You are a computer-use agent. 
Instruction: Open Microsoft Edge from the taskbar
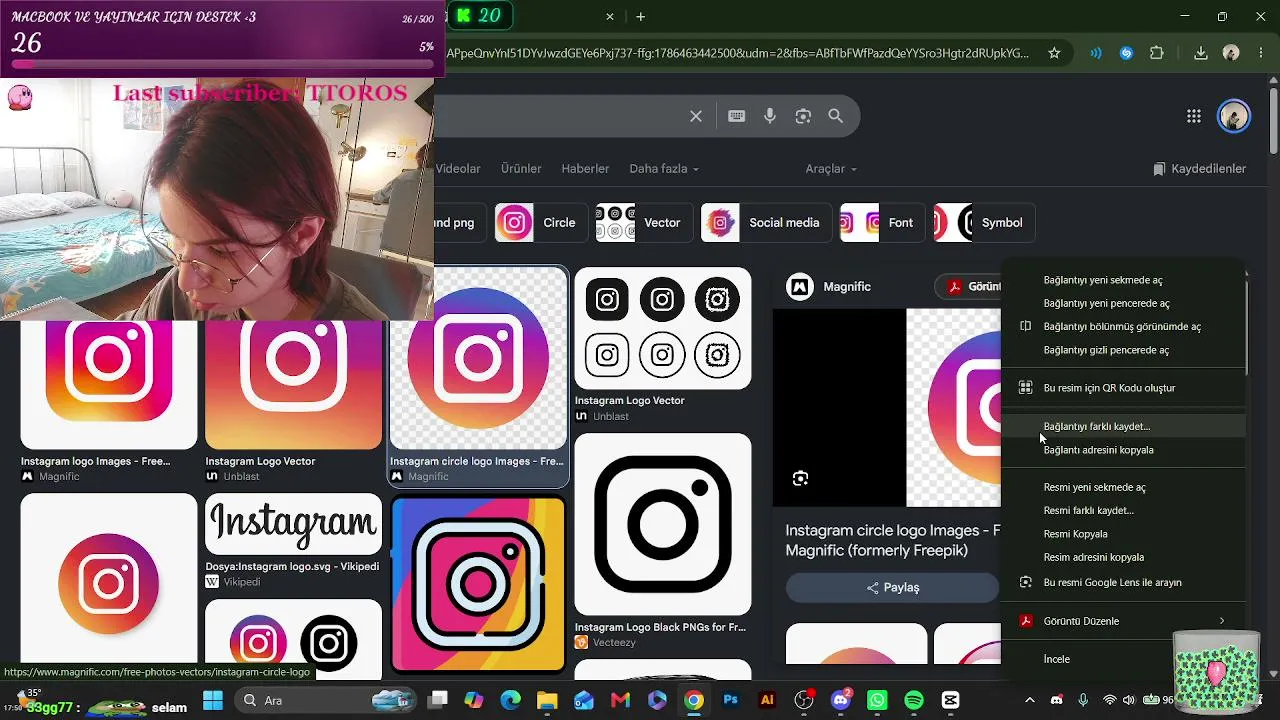[x=510, y=700]
